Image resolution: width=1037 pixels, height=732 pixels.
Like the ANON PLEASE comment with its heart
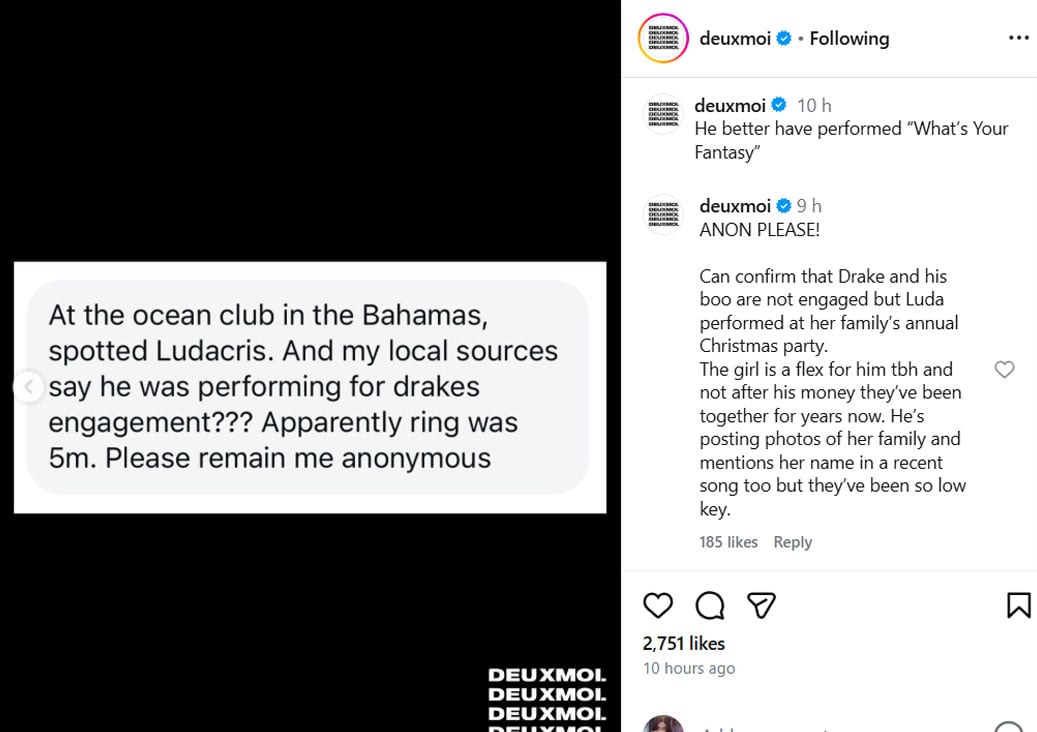tap(1004, 369)
